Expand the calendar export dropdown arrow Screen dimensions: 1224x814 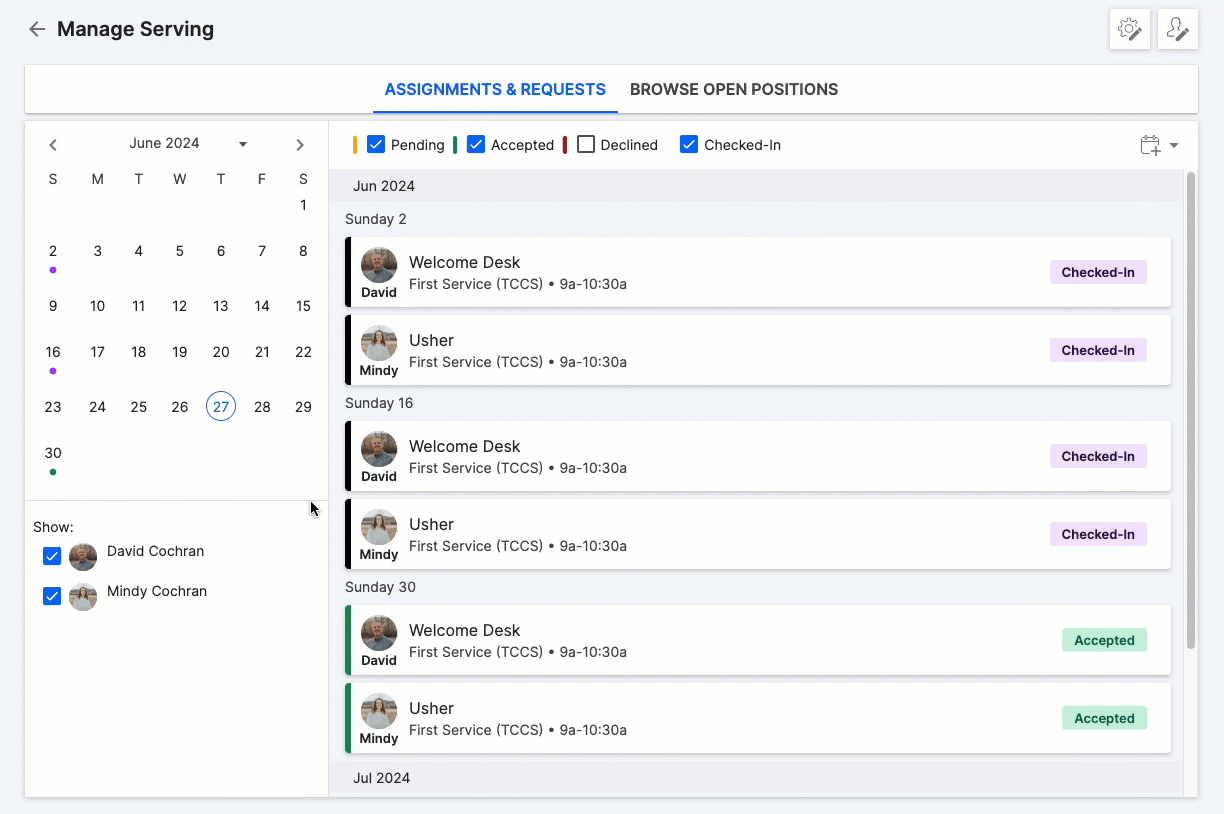pyautogui.click(x=1174, y=145)
